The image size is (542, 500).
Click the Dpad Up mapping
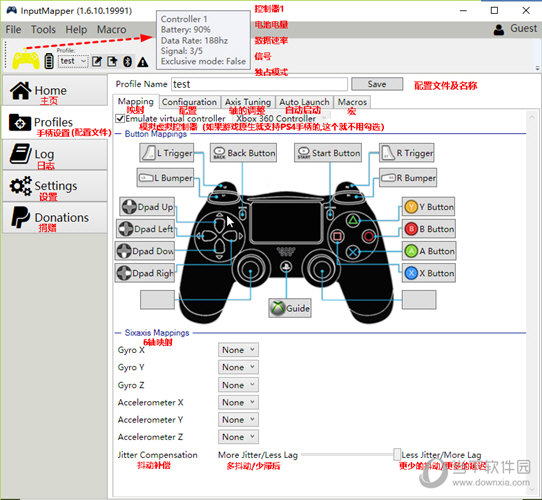[x=147, y=207]
